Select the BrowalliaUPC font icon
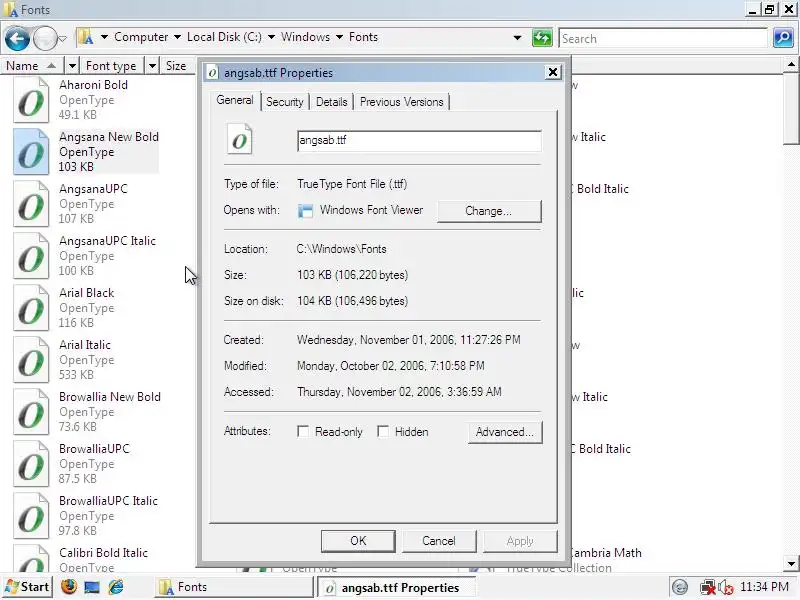The height and width of the screenshot is (600, 800). click(31, 464)
